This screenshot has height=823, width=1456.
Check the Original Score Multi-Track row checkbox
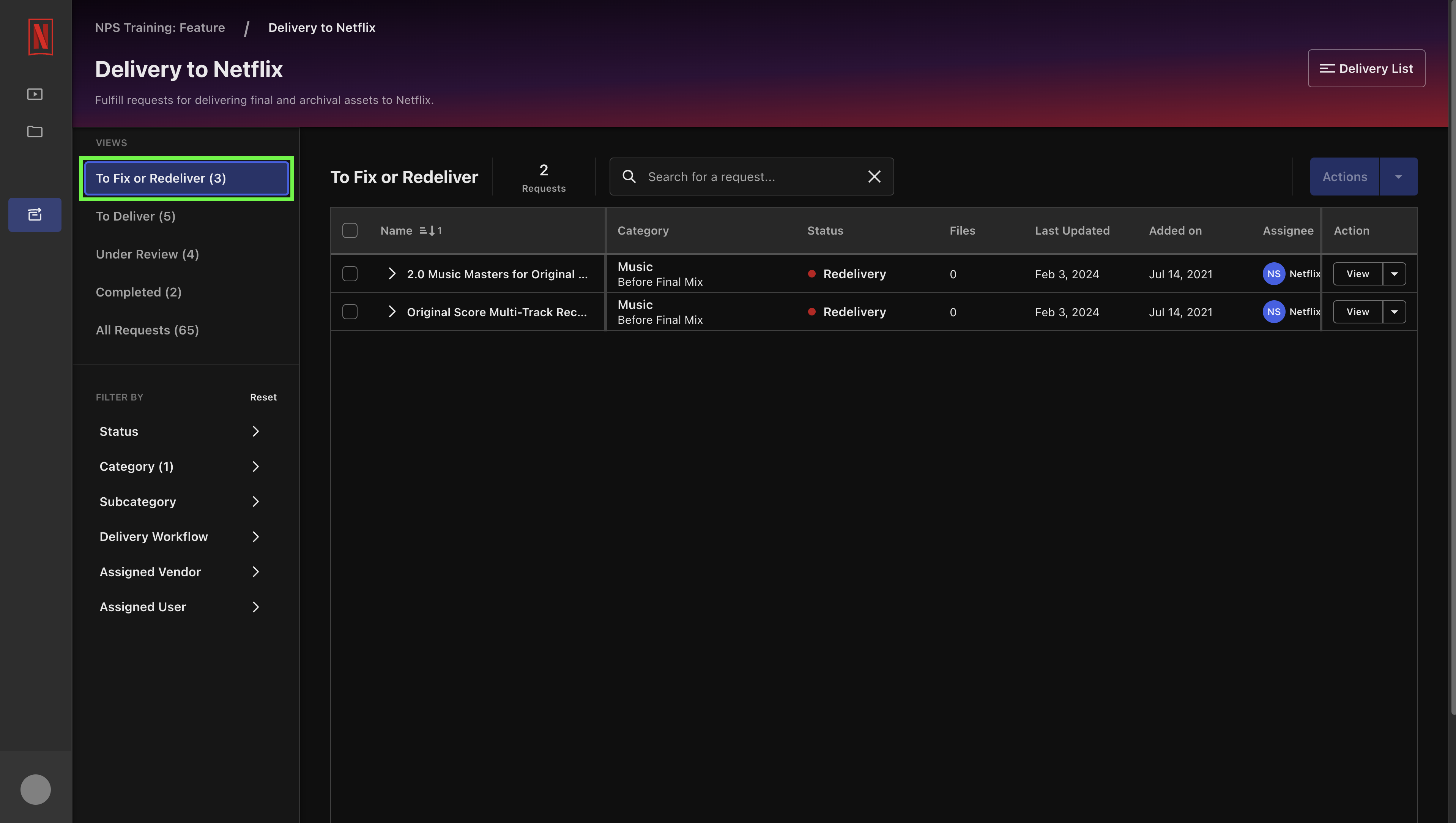tap(350, 311)
